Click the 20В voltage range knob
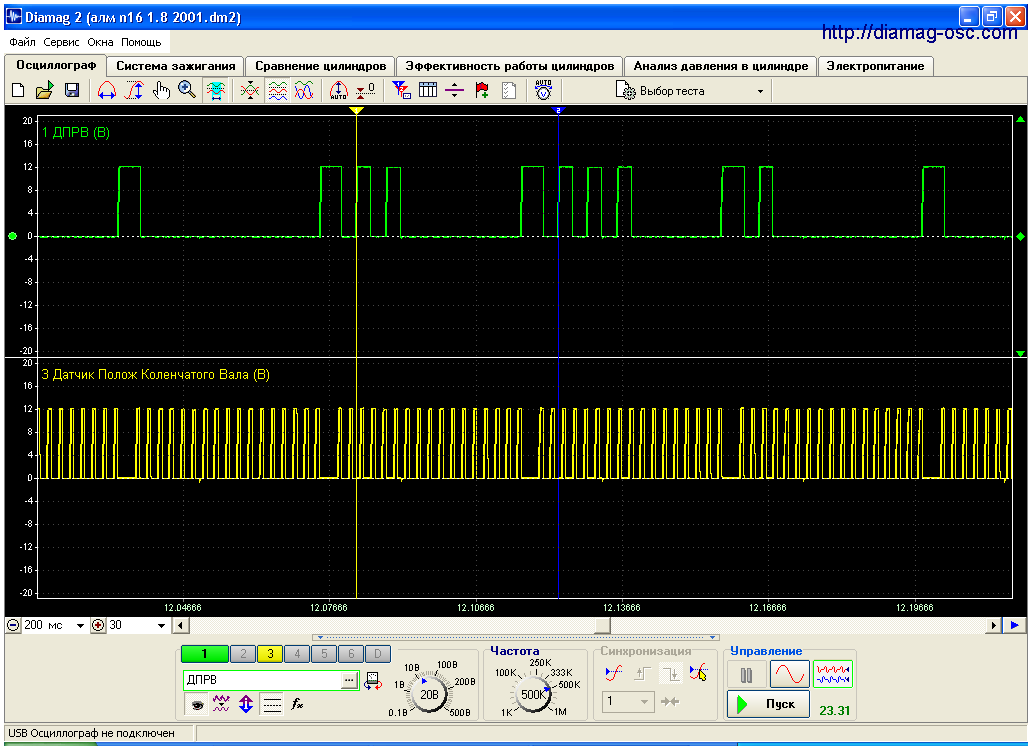Viewport: 1032px width, 746px height. [429, 694]
